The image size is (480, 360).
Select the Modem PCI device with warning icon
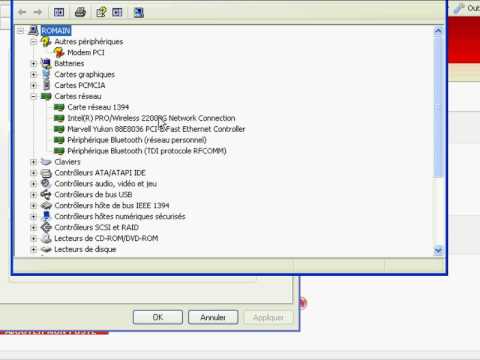click(86, 52)
